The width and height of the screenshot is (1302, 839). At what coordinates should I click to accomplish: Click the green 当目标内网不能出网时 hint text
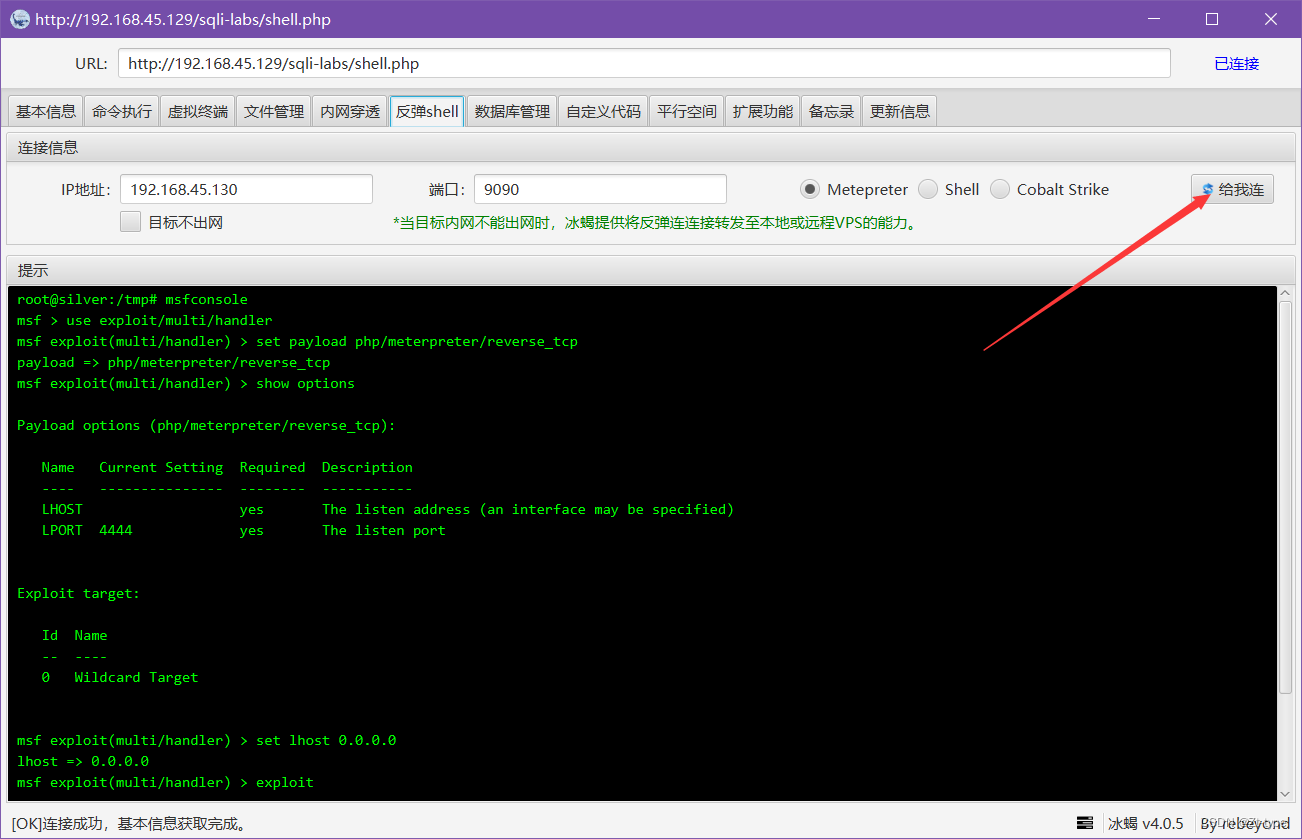coord(655,223)
